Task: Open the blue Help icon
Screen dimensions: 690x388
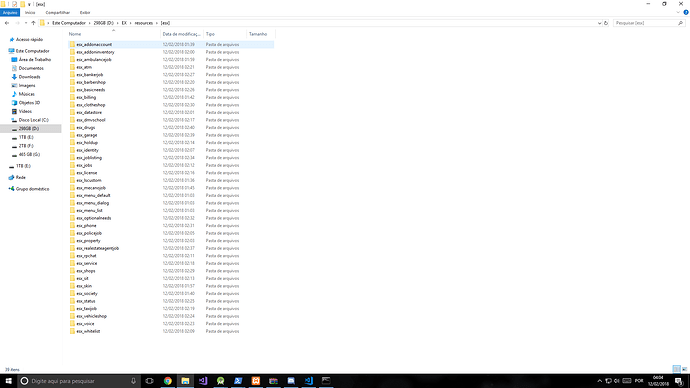Action: pos(686,13)
